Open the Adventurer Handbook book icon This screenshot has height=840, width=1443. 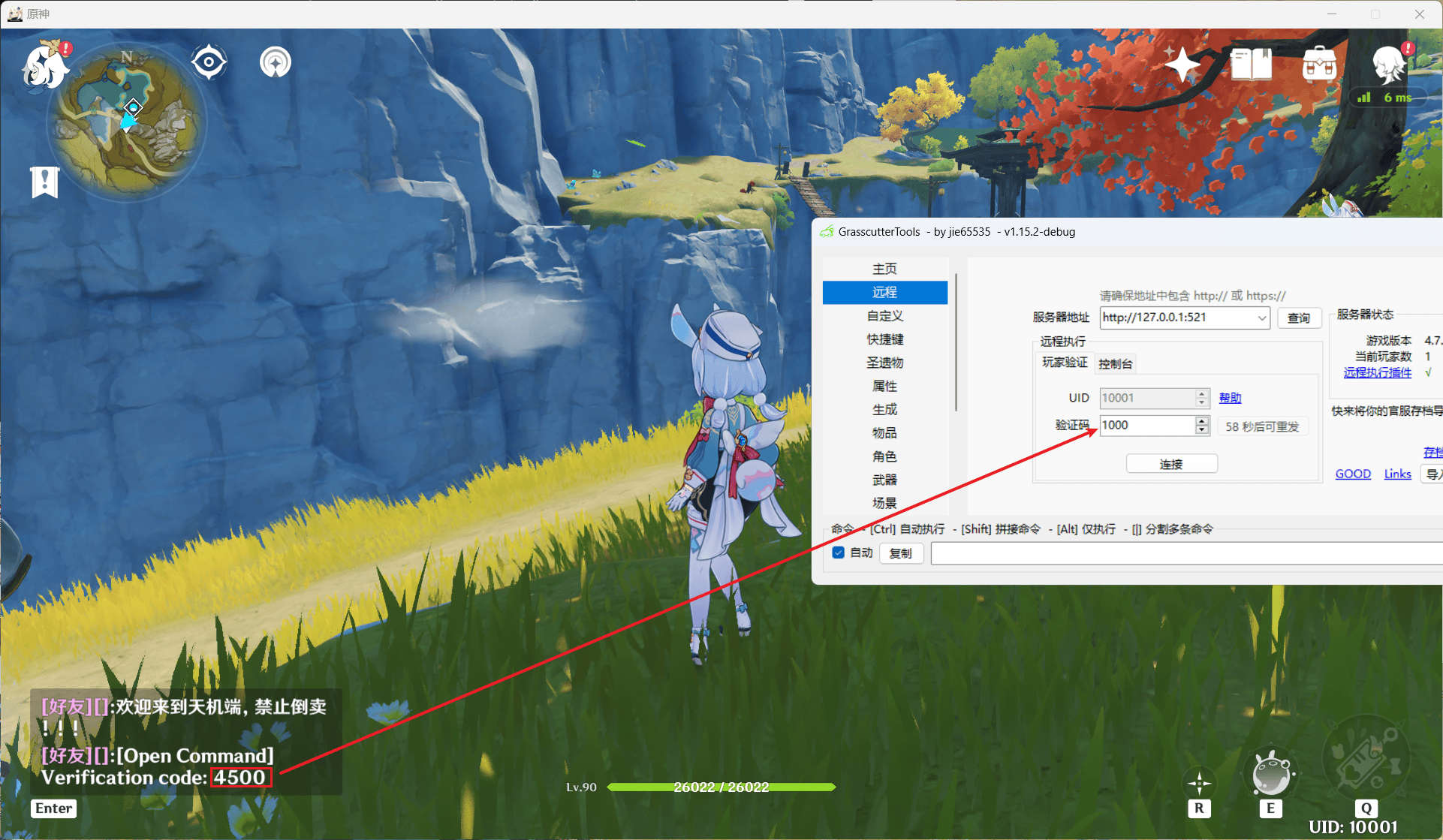tap(1252, 65)
